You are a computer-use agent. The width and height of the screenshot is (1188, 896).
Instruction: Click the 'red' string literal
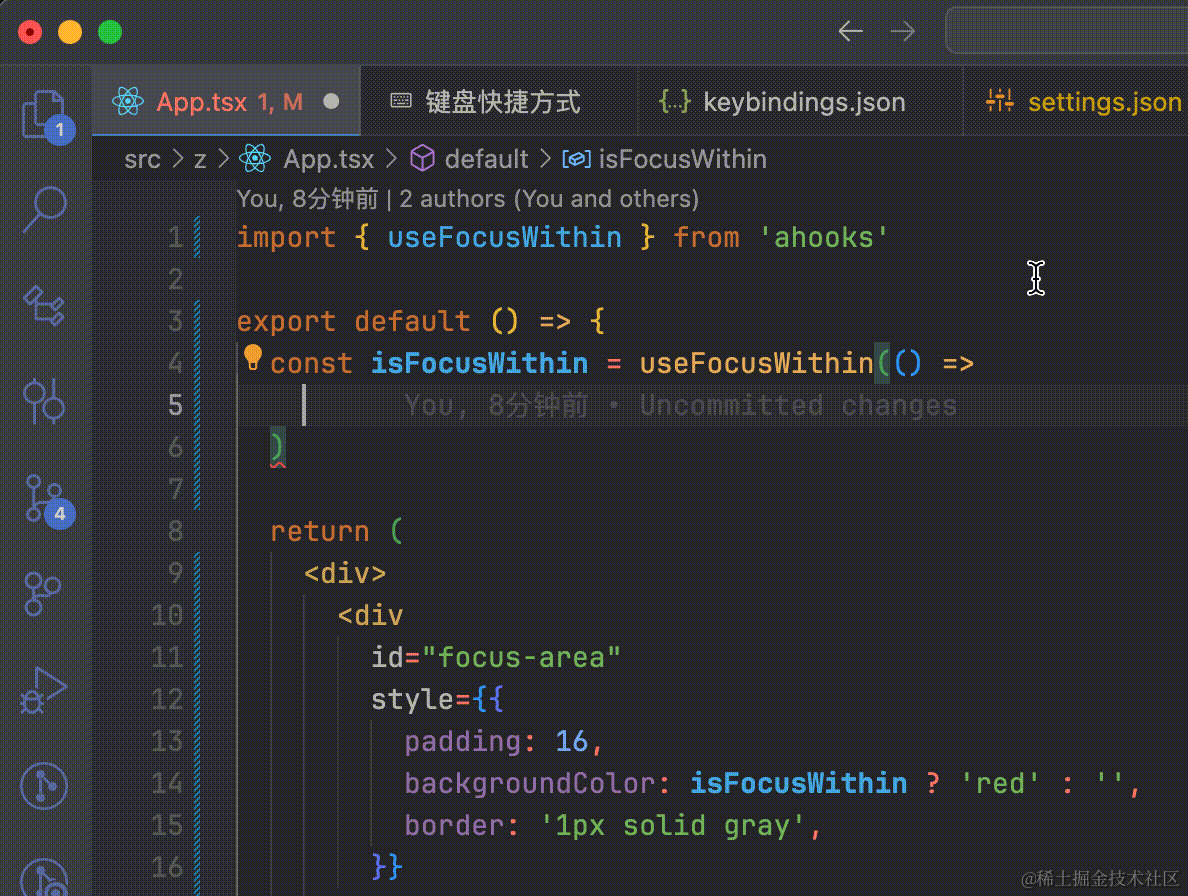tap(1000, 784)
